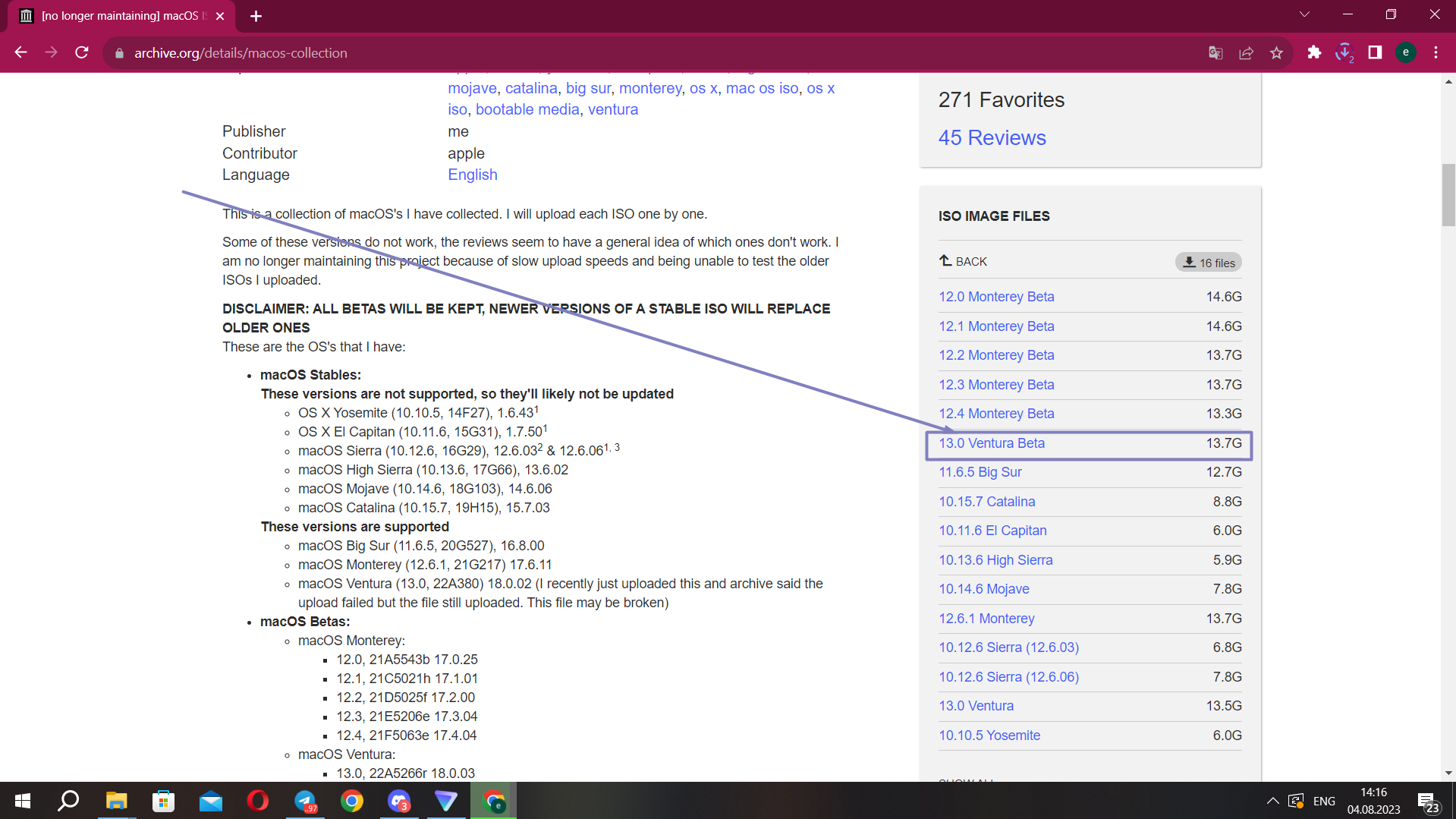Download 12.4 Monterey Beta ISO
Screen dimensions: 1456x819
pos(996,414)
